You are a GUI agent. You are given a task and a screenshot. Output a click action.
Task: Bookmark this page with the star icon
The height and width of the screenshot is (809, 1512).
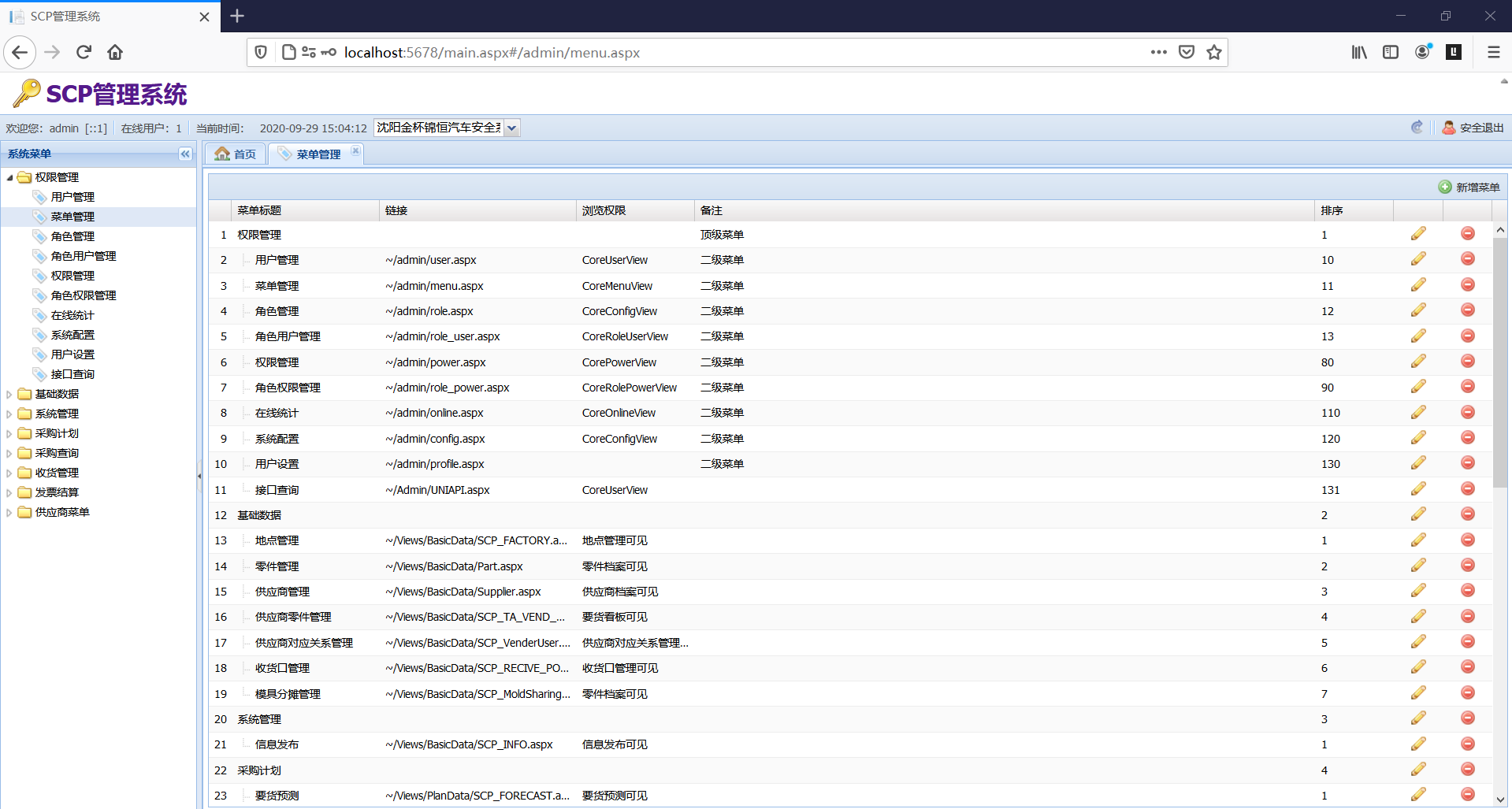(x=1214, y=52)
